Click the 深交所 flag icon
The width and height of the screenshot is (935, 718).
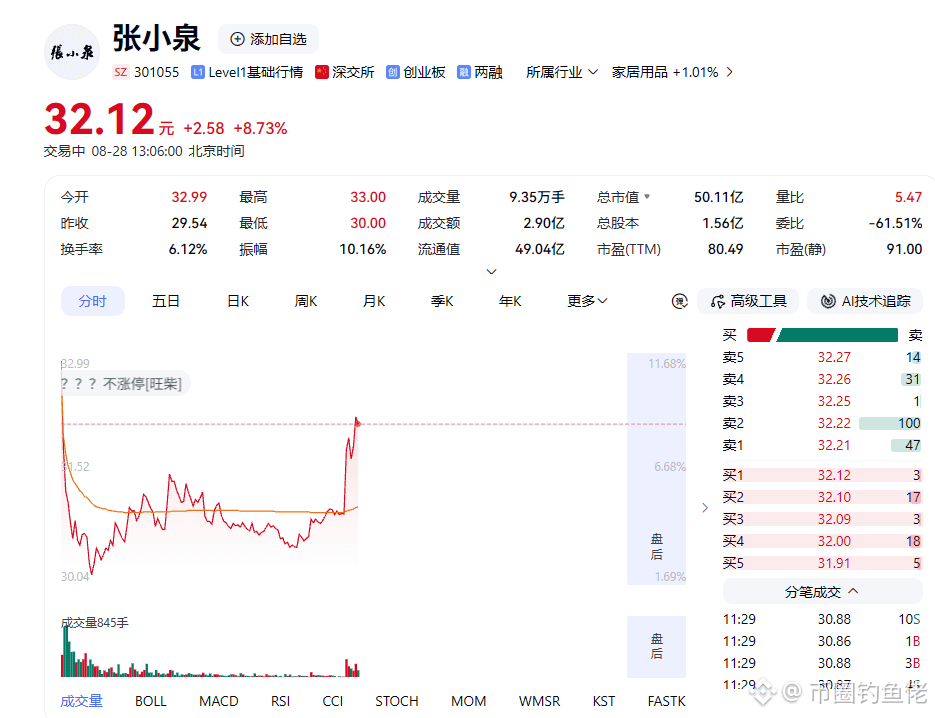coord(322,72)
